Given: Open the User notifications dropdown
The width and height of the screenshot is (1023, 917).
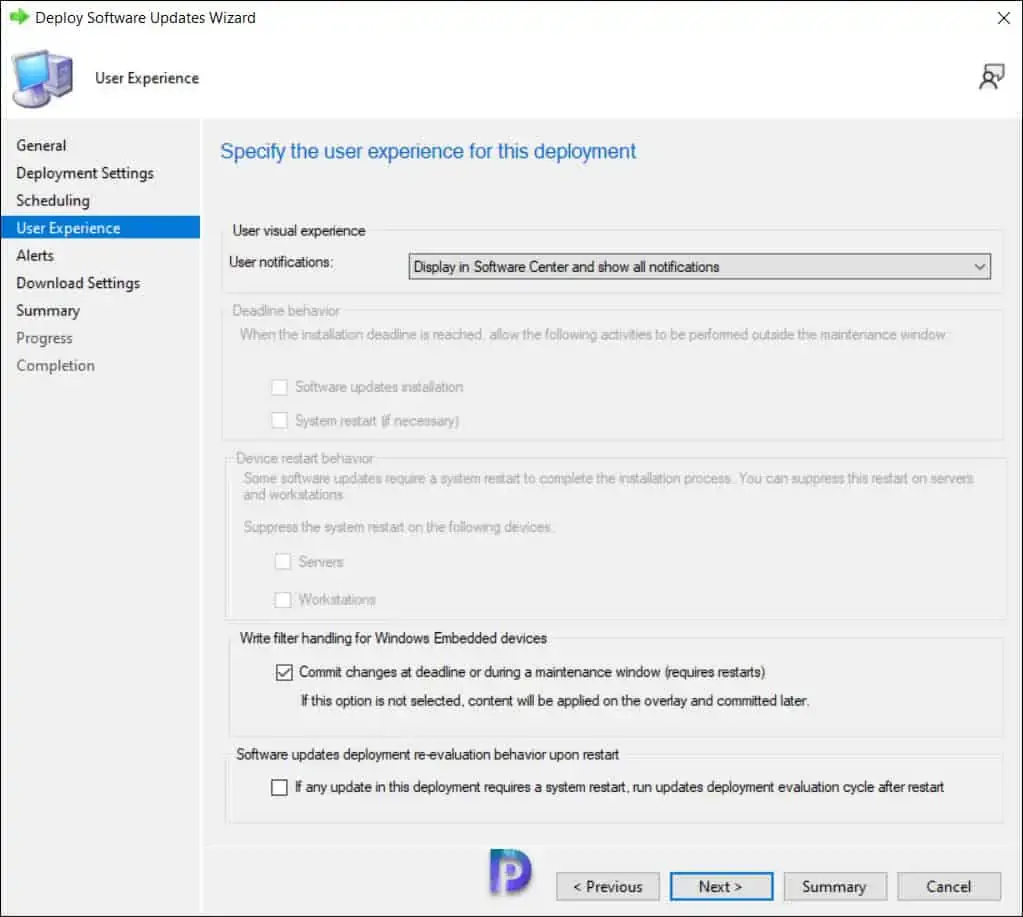Looking at the screenshot, I should pyautogui.click(x=699, y=267).
